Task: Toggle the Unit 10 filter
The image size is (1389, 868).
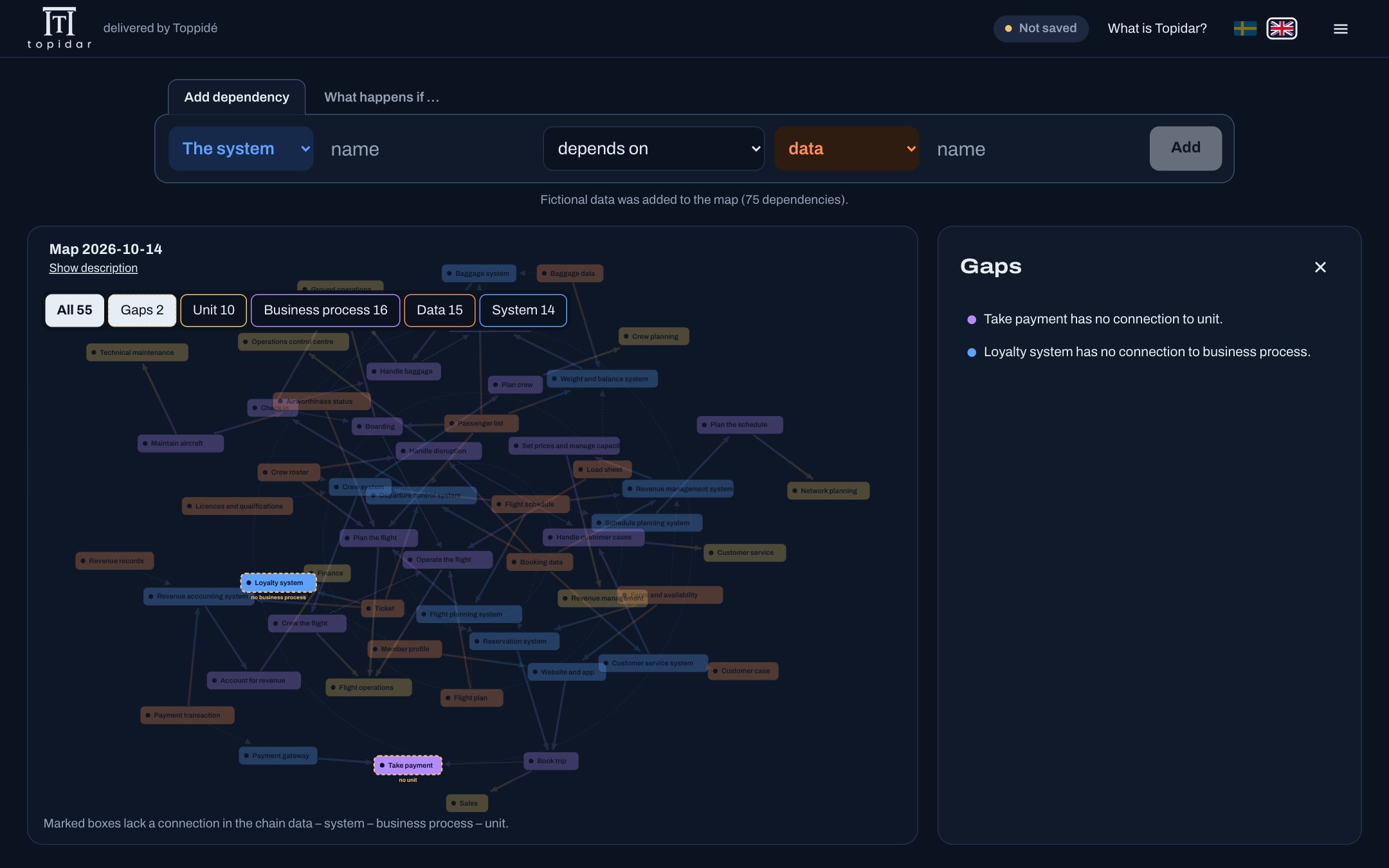Action: coord(213,310)
